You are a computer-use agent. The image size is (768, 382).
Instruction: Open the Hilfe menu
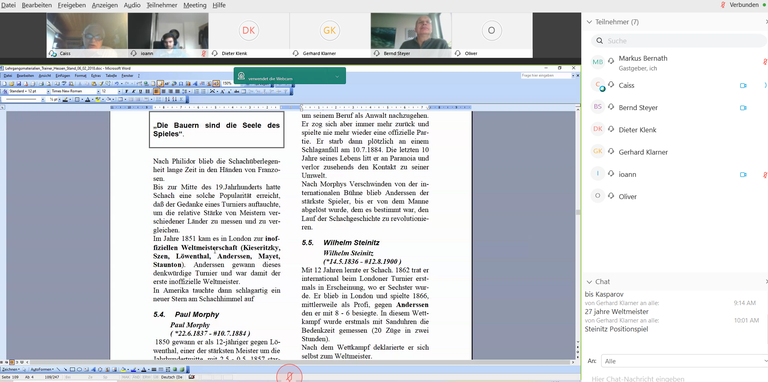click(x=219, y=5)
